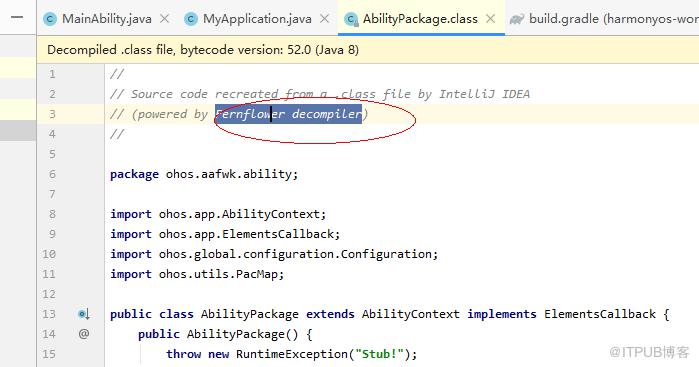
Task: Click the import ohos.app.AbilityContext line
Action: tap(218, 214)
